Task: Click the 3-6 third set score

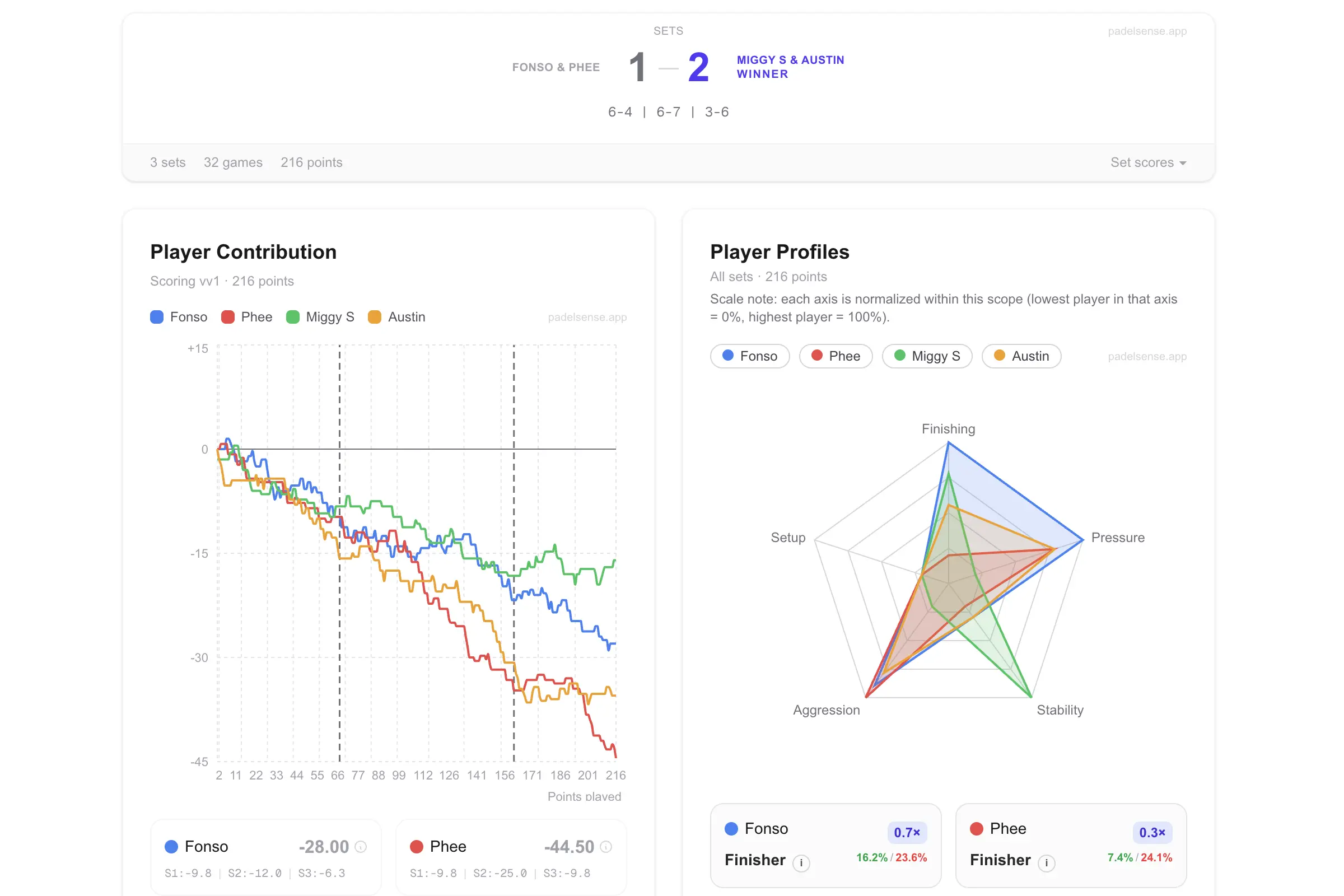Action: point(717,112)
